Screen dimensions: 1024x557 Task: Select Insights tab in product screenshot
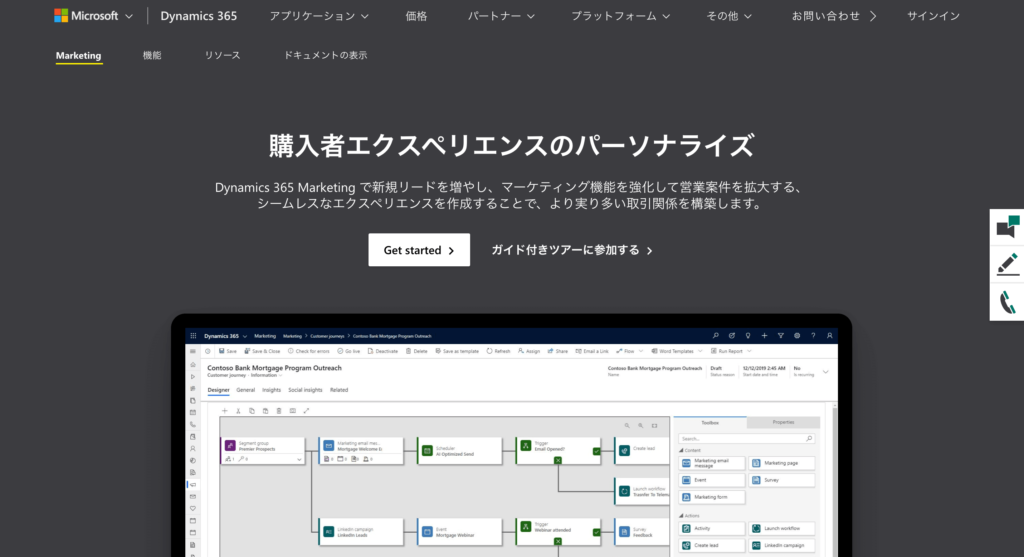271,390
